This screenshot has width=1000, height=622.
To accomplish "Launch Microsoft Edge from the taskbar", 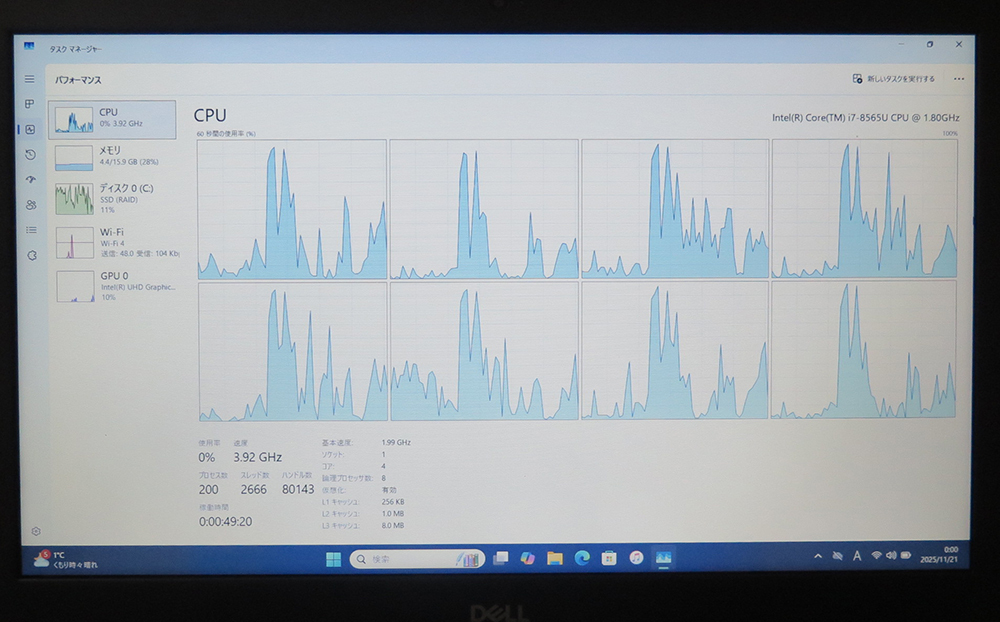I will pyautogui.click(x=582, y=558).
